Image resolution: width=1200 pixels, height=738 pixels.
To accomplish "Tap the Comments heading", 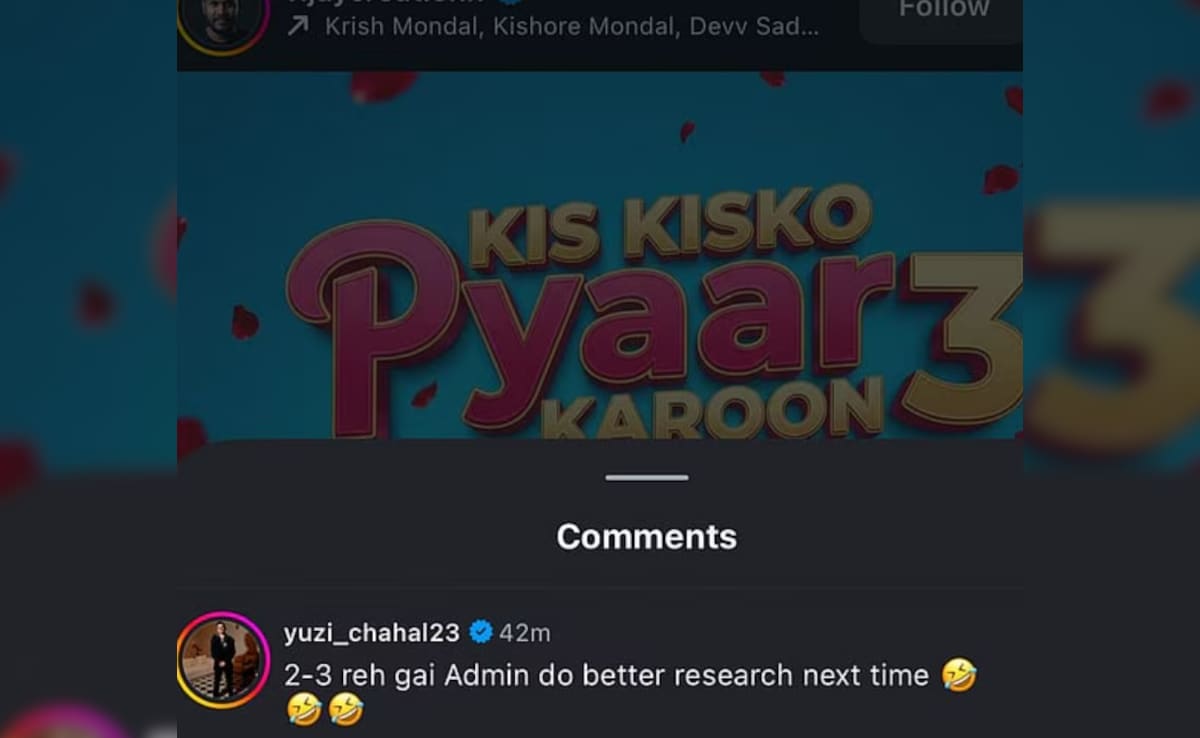I will point(647,537).
